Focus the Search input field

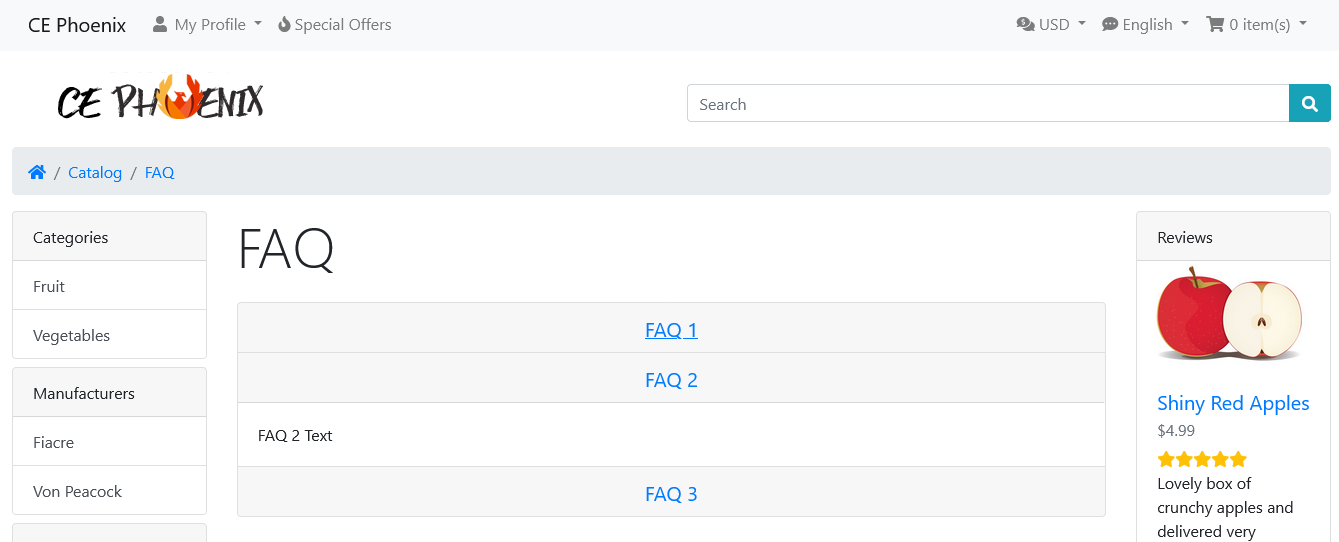(x=988, y=104)
